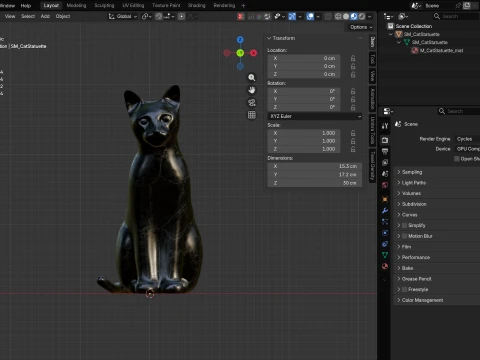Open the Render properties tab

385,140
